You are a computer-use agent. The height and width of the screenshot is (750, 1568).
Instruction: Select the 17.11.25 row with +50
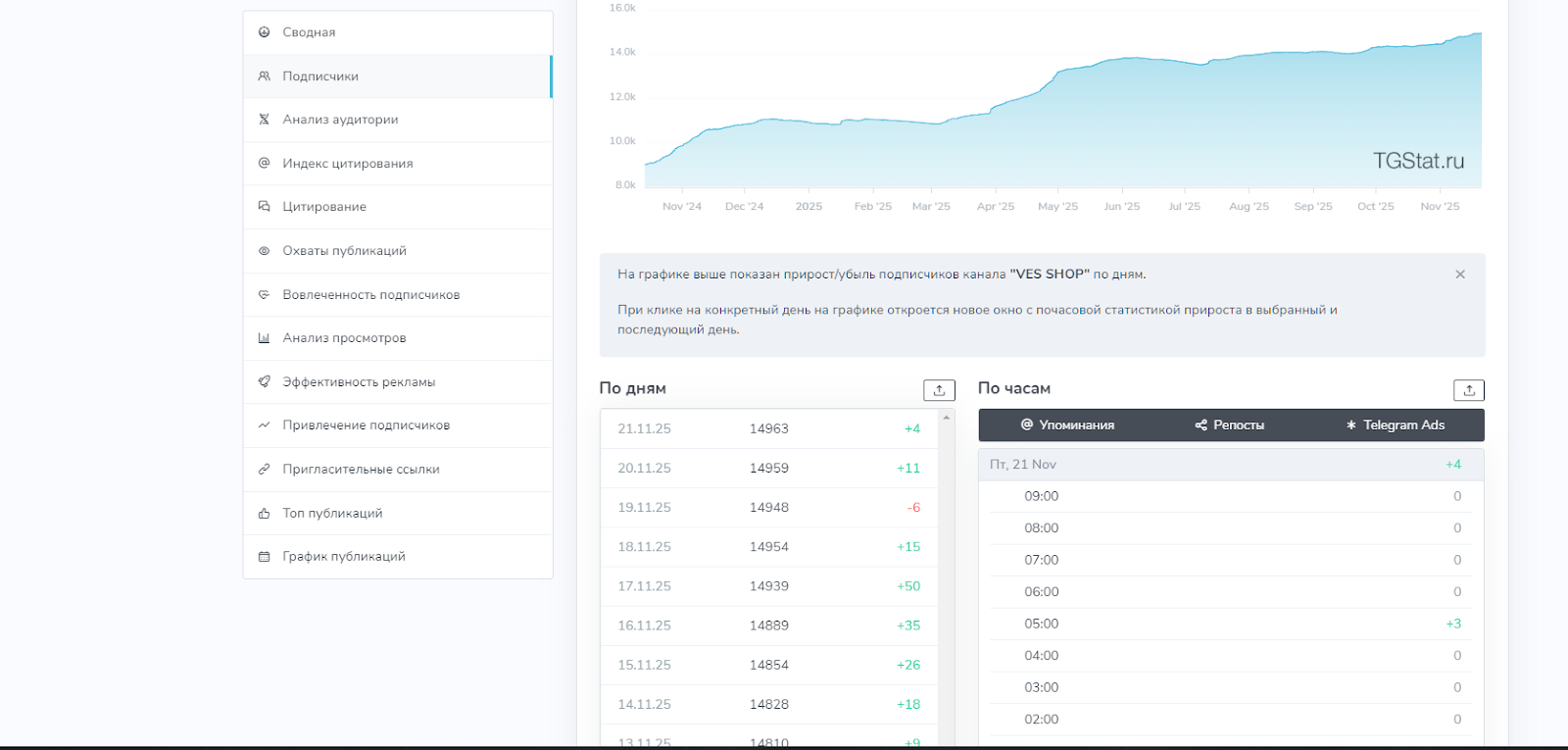769,586
